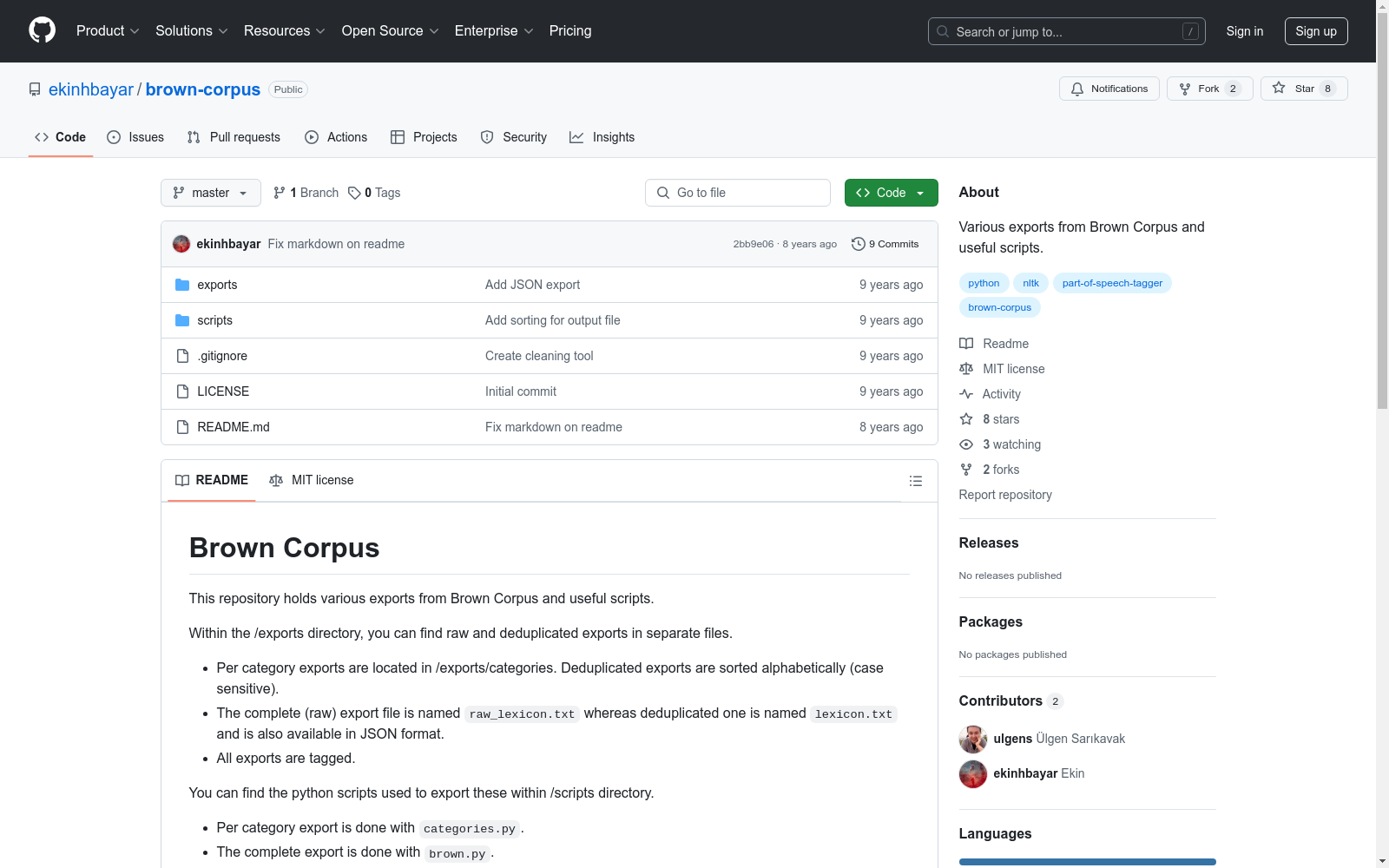Click the eye icon beside 3 watching

coord(966,444)
